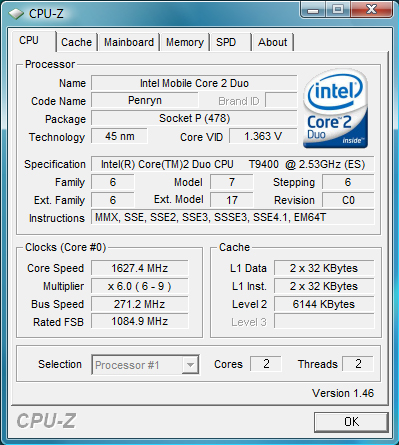
Task: Open the Mainboard tab
Action: pyautogui.click(x=129, y=42)
